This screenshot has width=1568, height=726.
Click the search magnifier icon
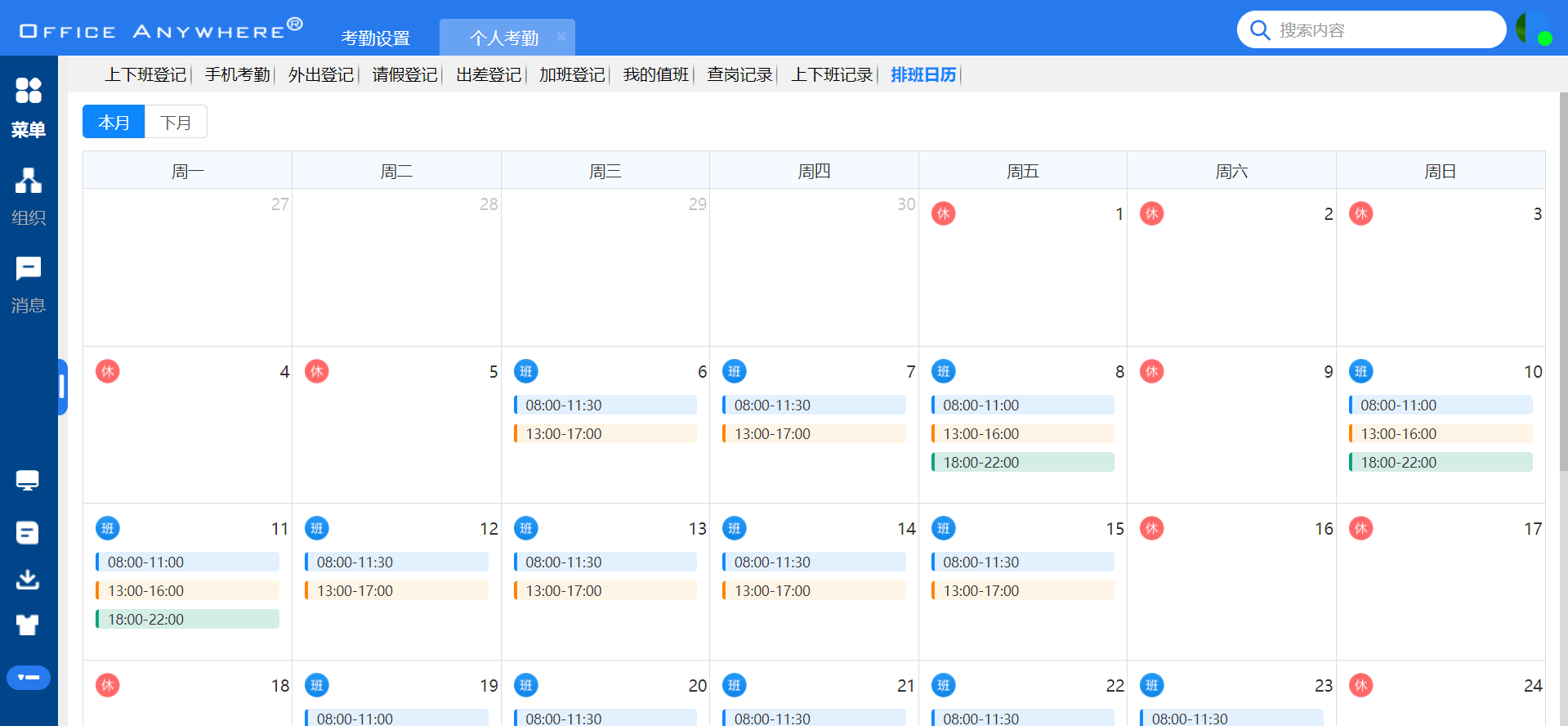click(1260, 30)
